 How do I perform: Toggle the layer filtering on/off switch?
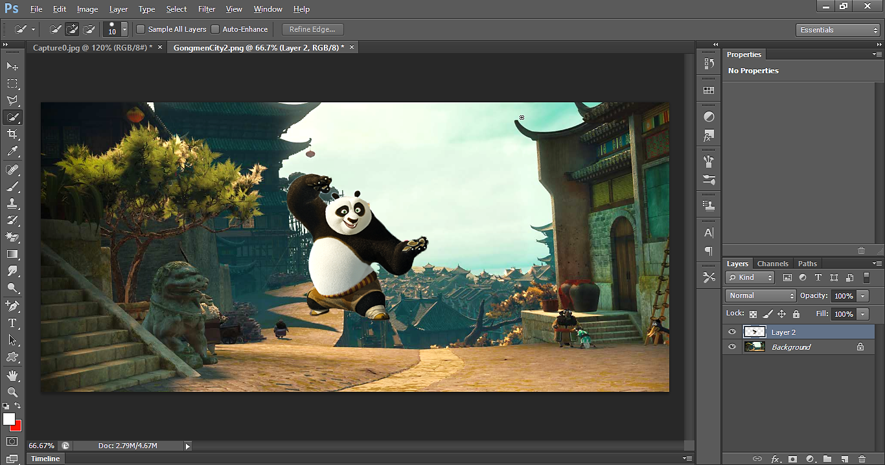pyautogui.click(x=866, y=277)
